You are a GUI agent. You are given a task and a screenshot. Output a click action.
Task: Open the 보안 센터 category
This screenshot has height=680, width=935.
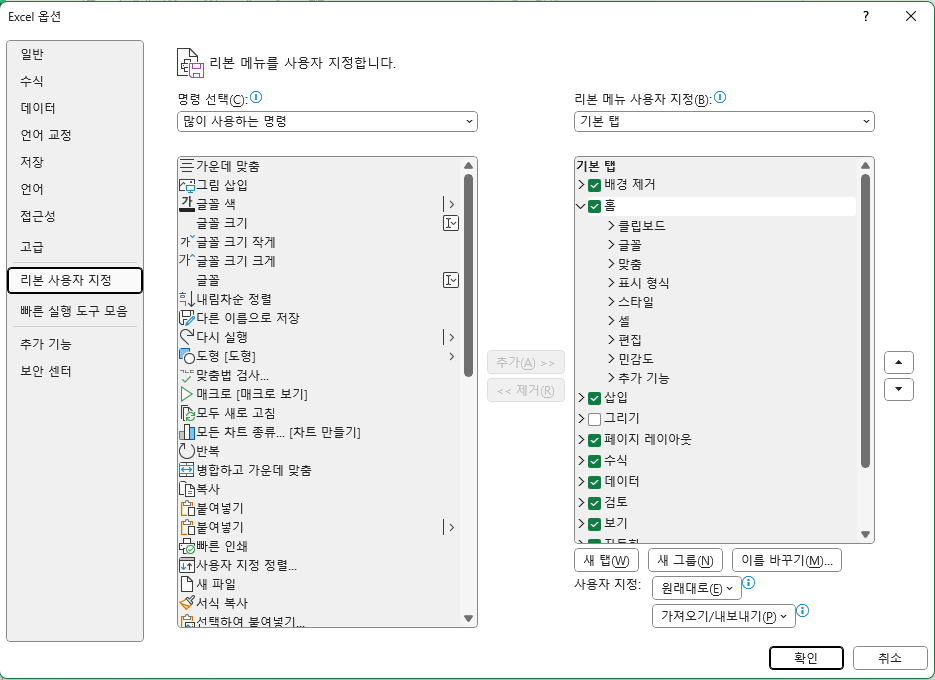(x=75, y=371)
